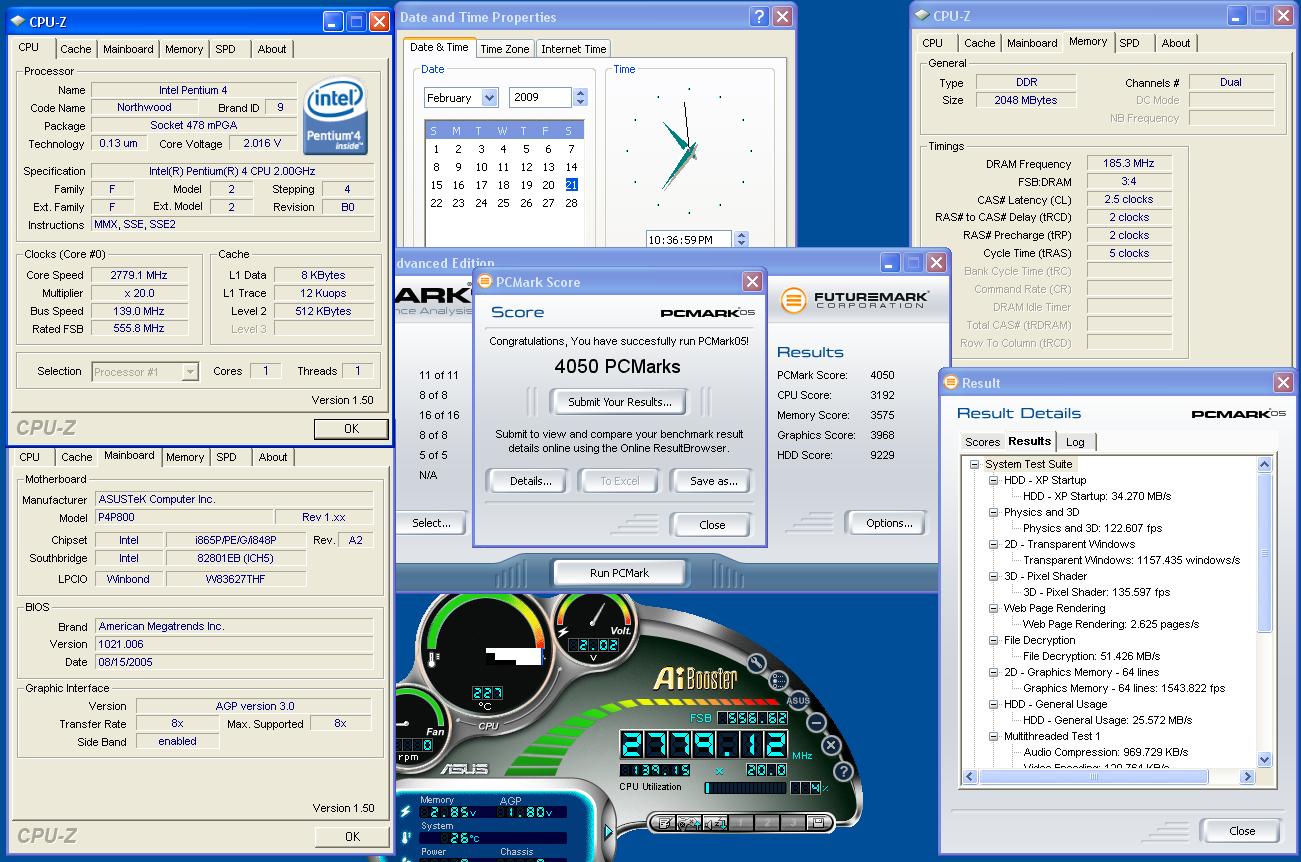Collapse the Web Page Rendering node

994,608
